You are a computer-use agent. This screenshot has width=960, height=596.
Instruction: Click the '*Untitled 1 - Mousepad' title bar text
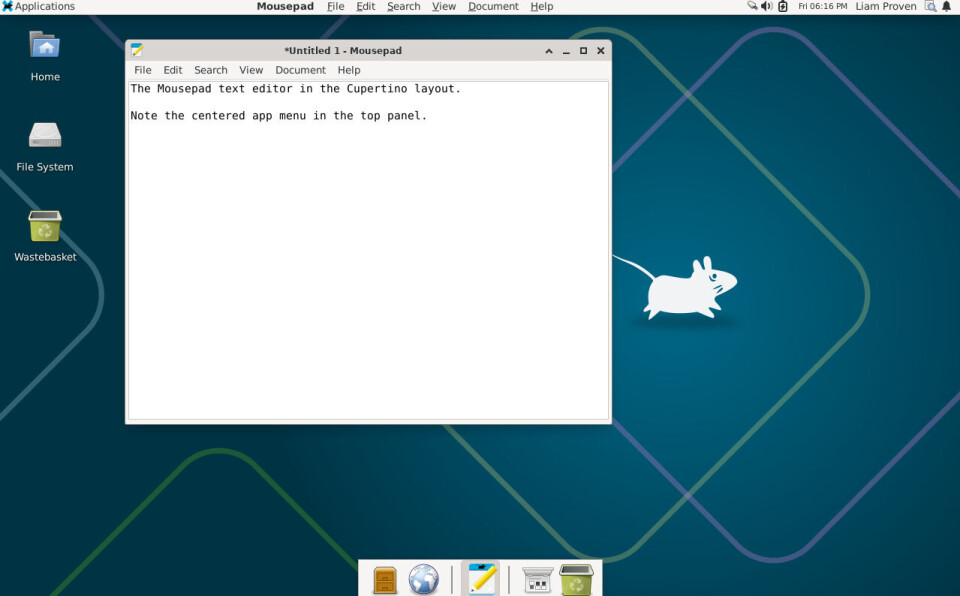[343, 51]
